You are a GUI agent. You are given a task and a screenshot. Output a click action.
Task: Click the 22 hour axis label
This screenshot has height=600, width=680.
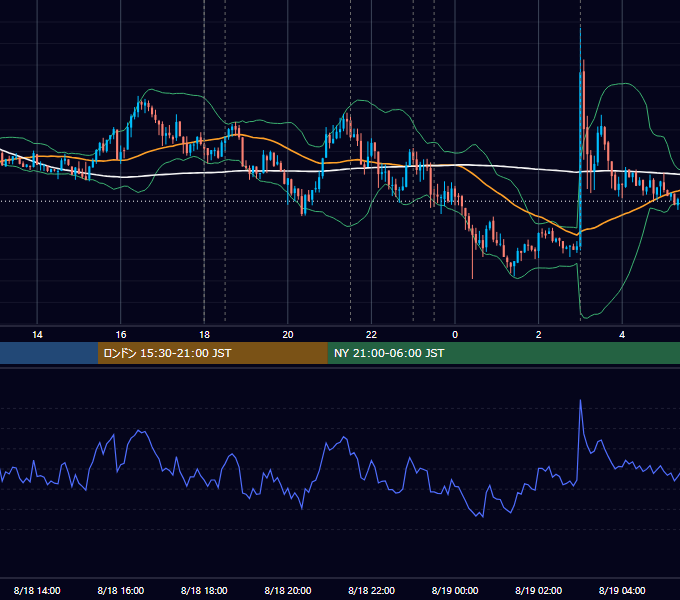click(371, 335)
